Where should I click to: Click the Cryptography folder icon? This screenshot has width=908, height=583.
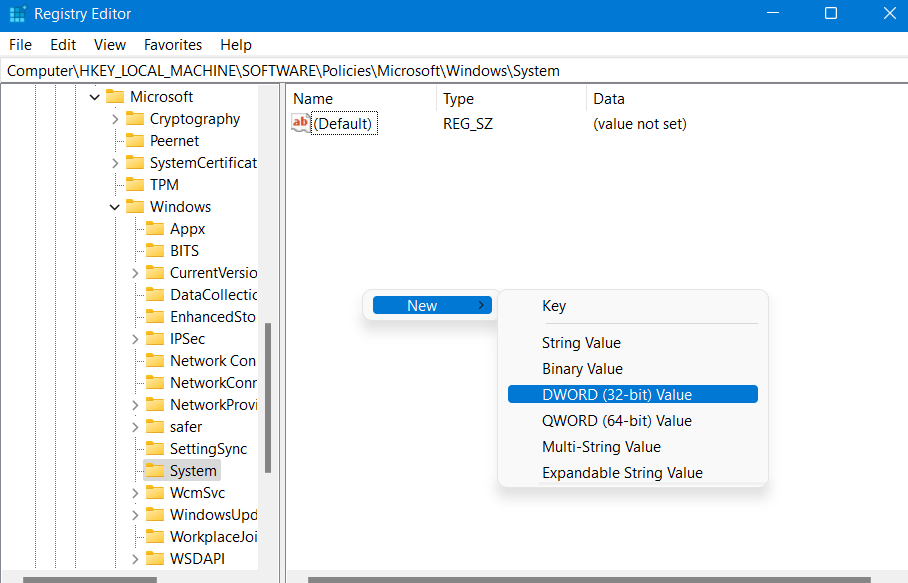pos(135,119)
